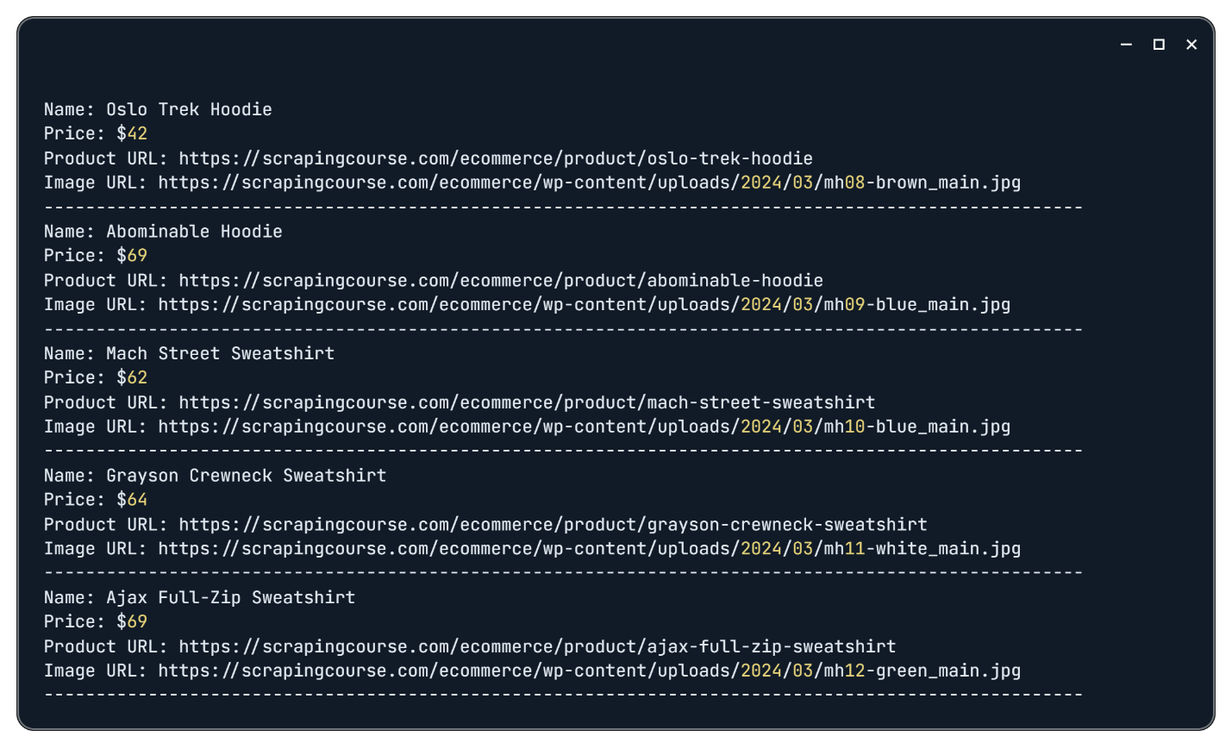Click the Mach Street Sweatshirt name line
This screenshot has width=1232, height=747.
click(189, 354)
